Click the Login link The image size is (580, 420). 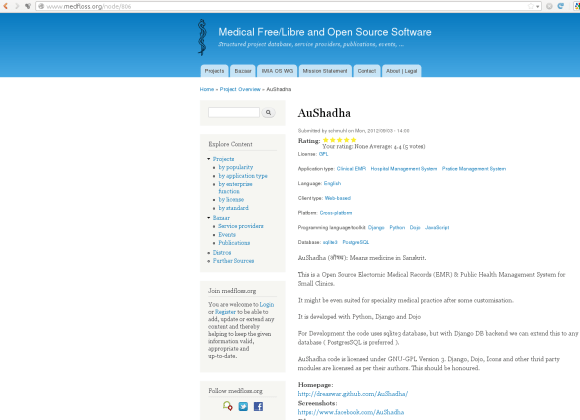point(267,304)
